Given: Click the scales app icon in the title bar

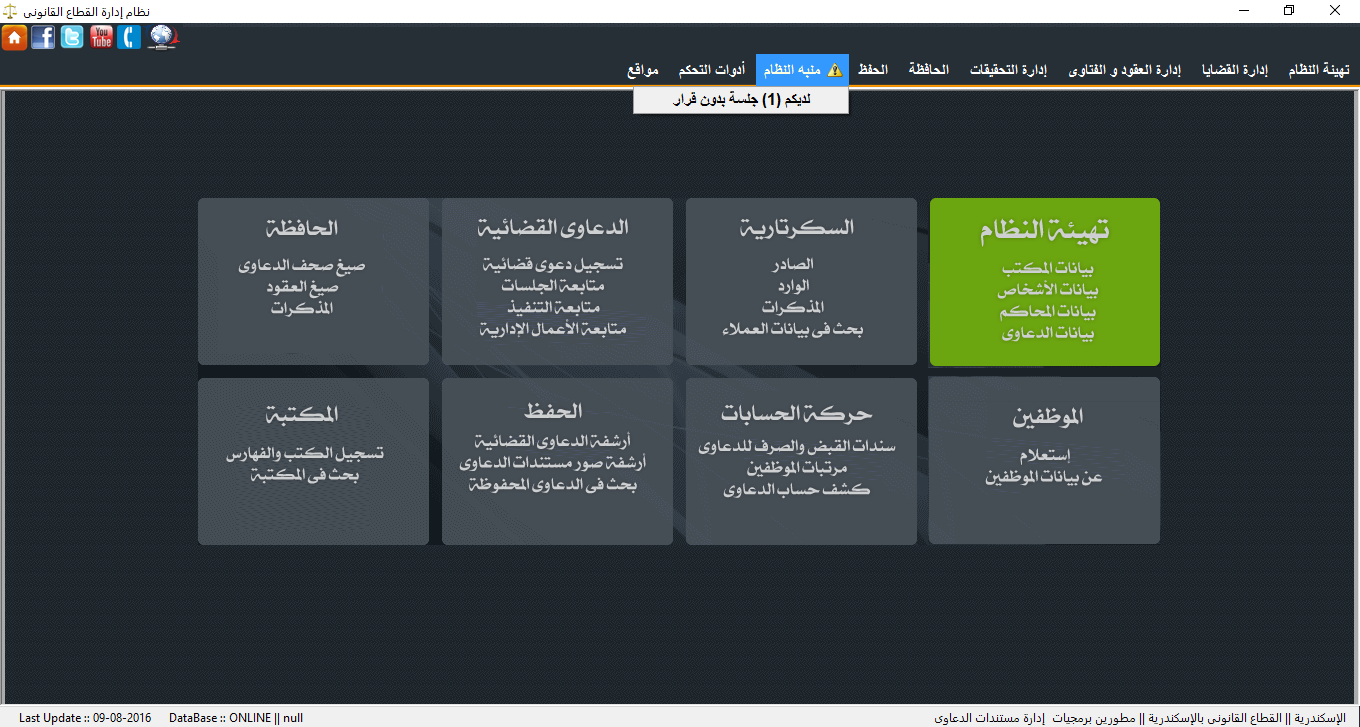Looking at the screenshot, I should click(x=11, y=11).
